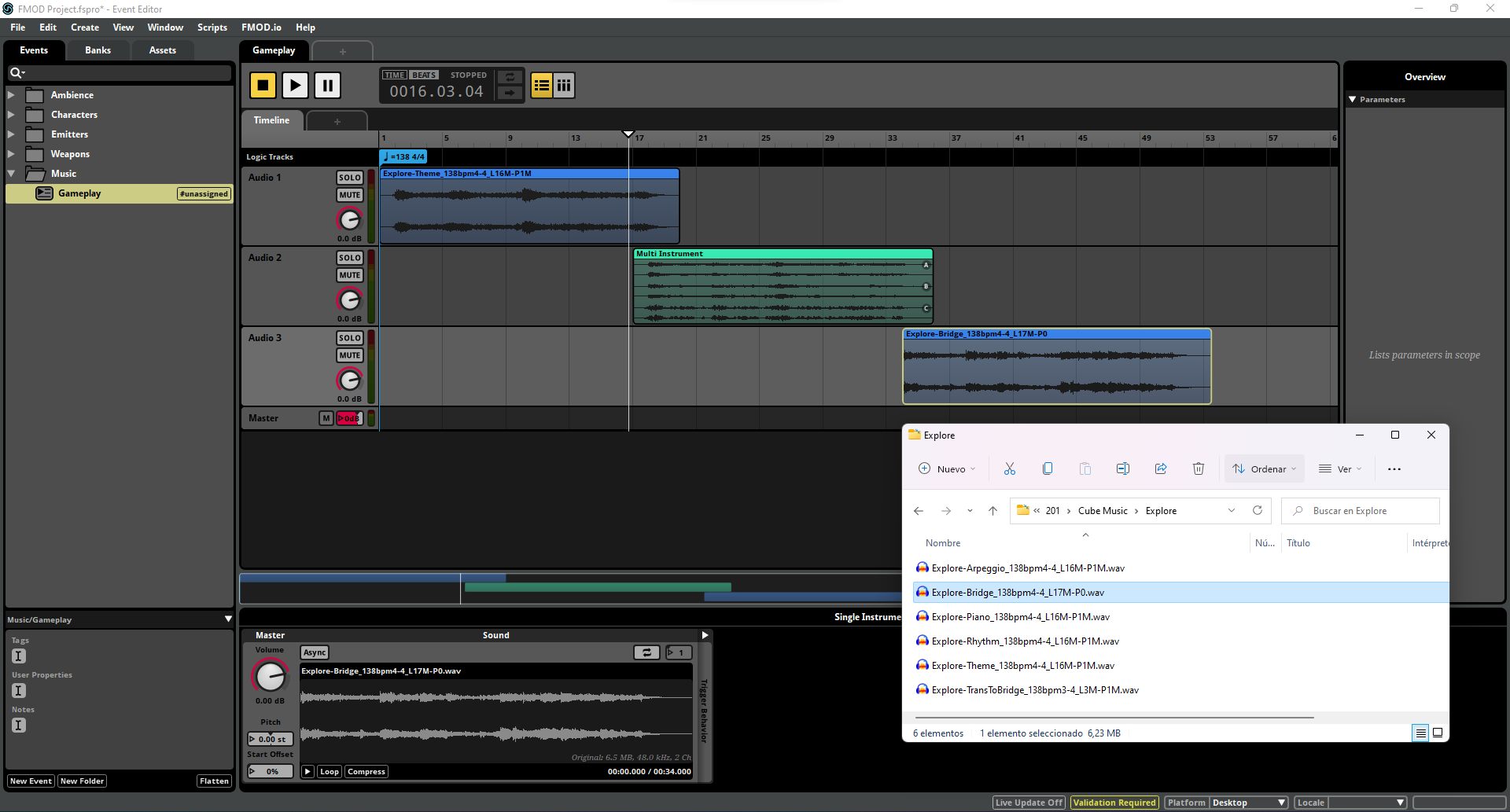Start playback using the transport play button
The width and height of the screenshot is (1510, 812).
coord(295,85)
